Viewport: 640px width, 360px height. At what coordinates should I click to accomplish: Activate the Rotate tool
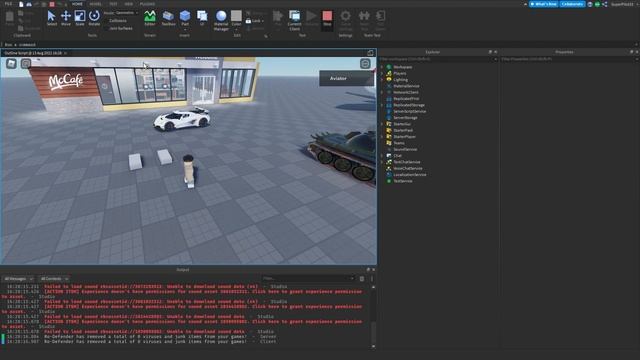coord(94,18)
